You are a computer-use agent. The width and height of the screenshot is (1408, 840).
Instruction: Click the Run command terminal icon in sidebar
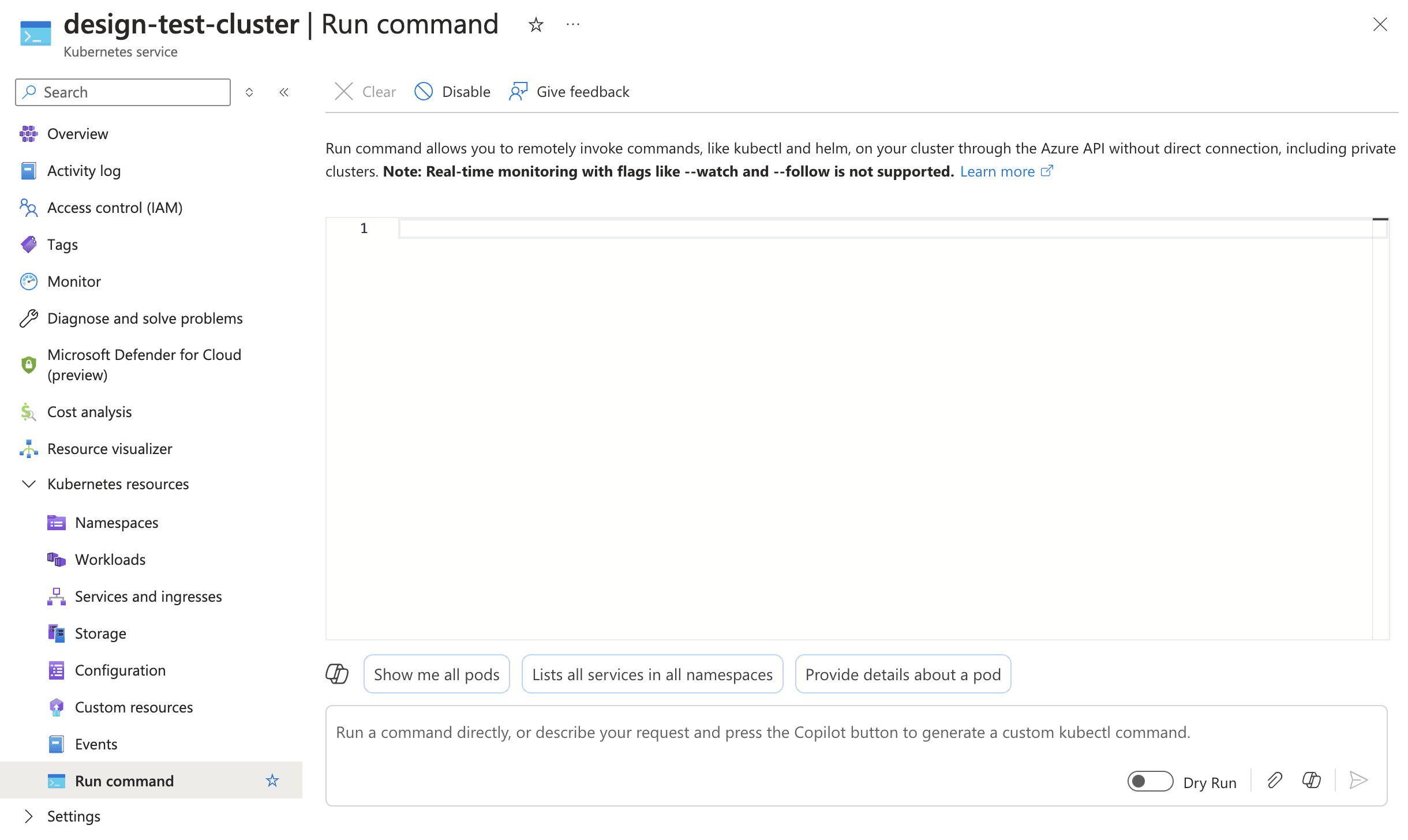tap(56, 781)
